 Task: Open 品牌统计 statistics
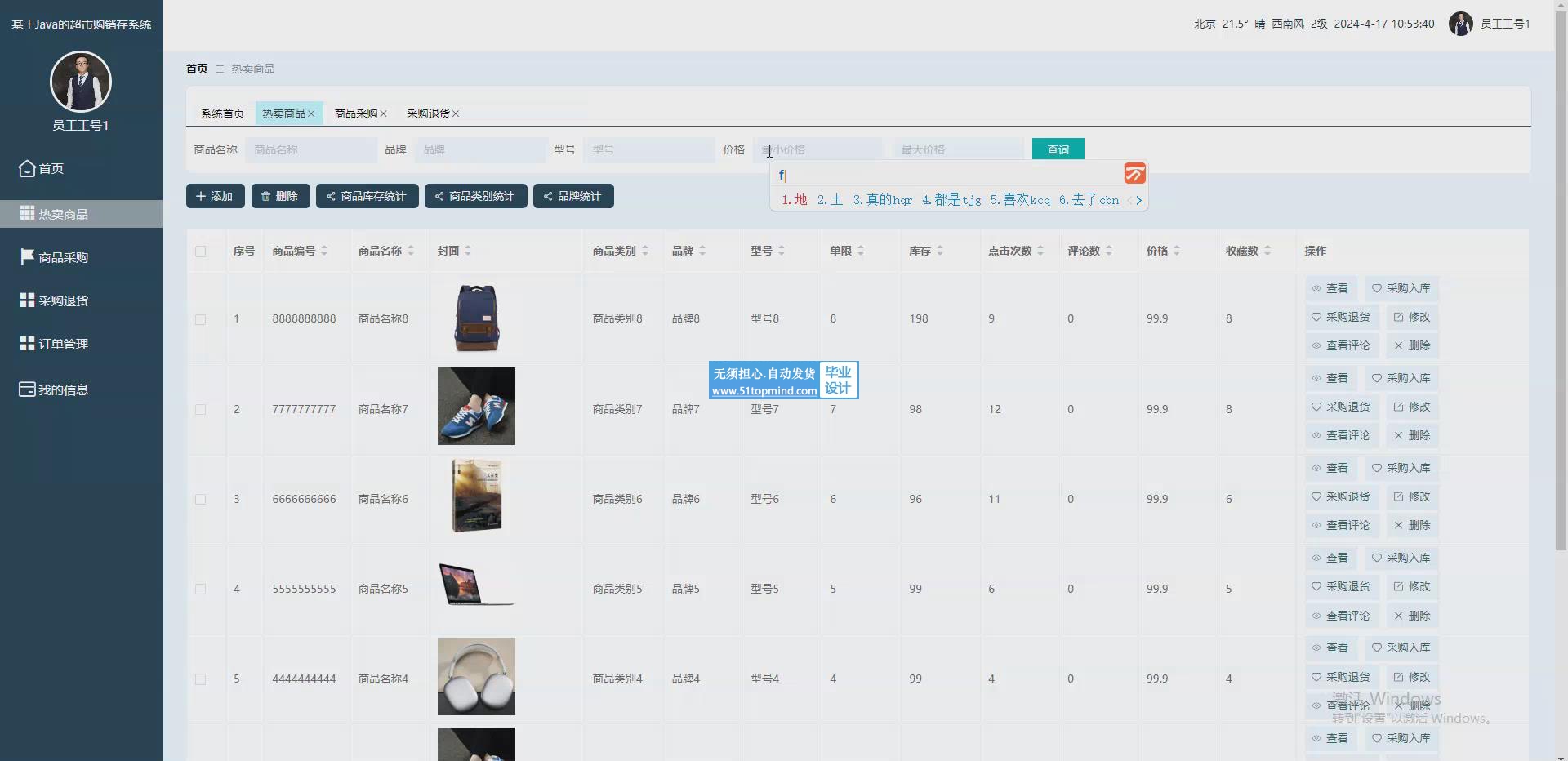[573, 196]
